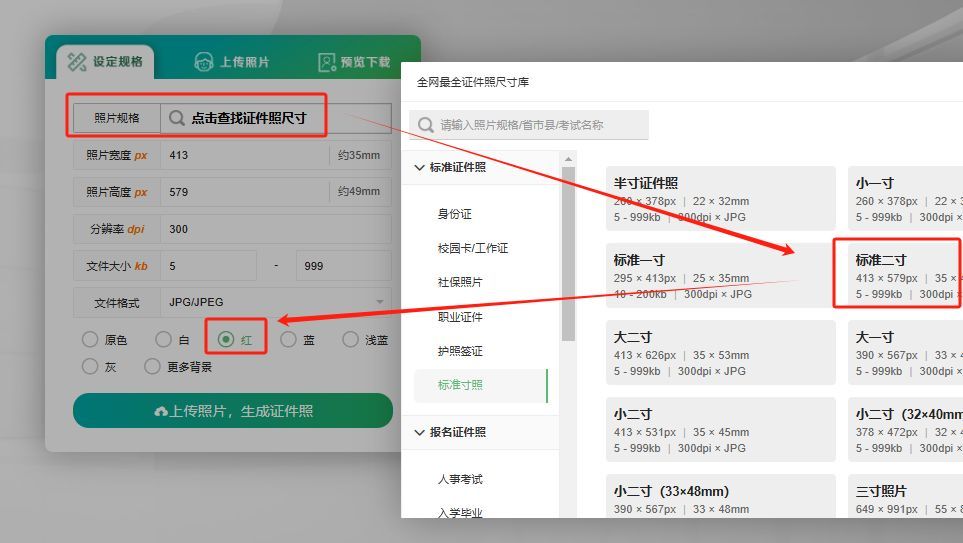This screenshot has width=963, height=543.
Task: Collapse the 标准证件照 category chevron
Action: (x=419, y=167)
